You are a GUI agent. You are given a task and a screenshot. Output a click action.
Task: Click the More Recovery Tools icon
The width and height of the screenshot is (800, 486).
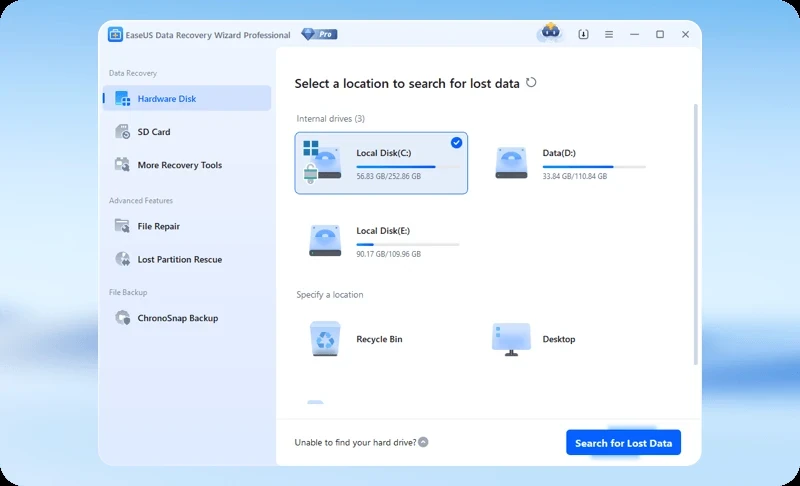tap(122, 165)
